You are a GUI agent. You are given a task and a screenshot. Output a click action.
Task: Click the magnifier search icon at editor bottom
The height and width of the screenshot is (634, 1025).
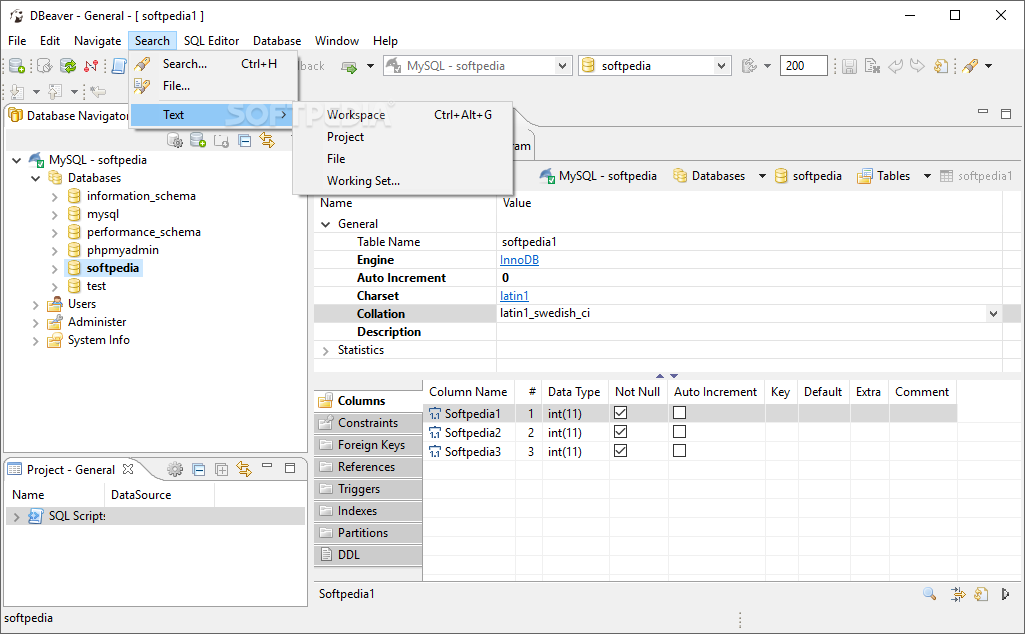coord(929,593)
